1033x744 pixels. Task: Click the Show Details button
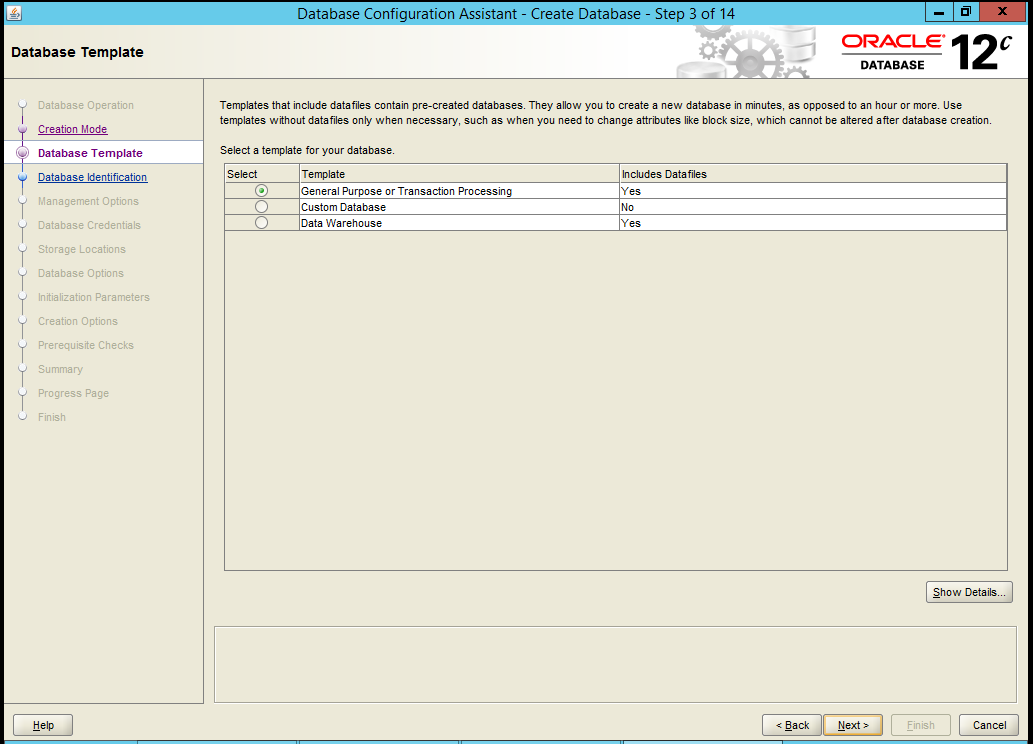click(969, 592)
